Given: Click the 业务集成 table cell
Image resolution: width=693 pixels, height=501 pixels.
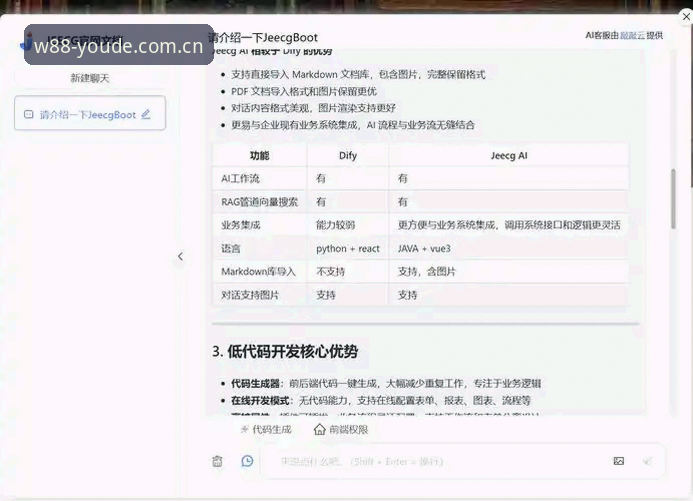Looking at the screenshot, I should click(259, 225).
